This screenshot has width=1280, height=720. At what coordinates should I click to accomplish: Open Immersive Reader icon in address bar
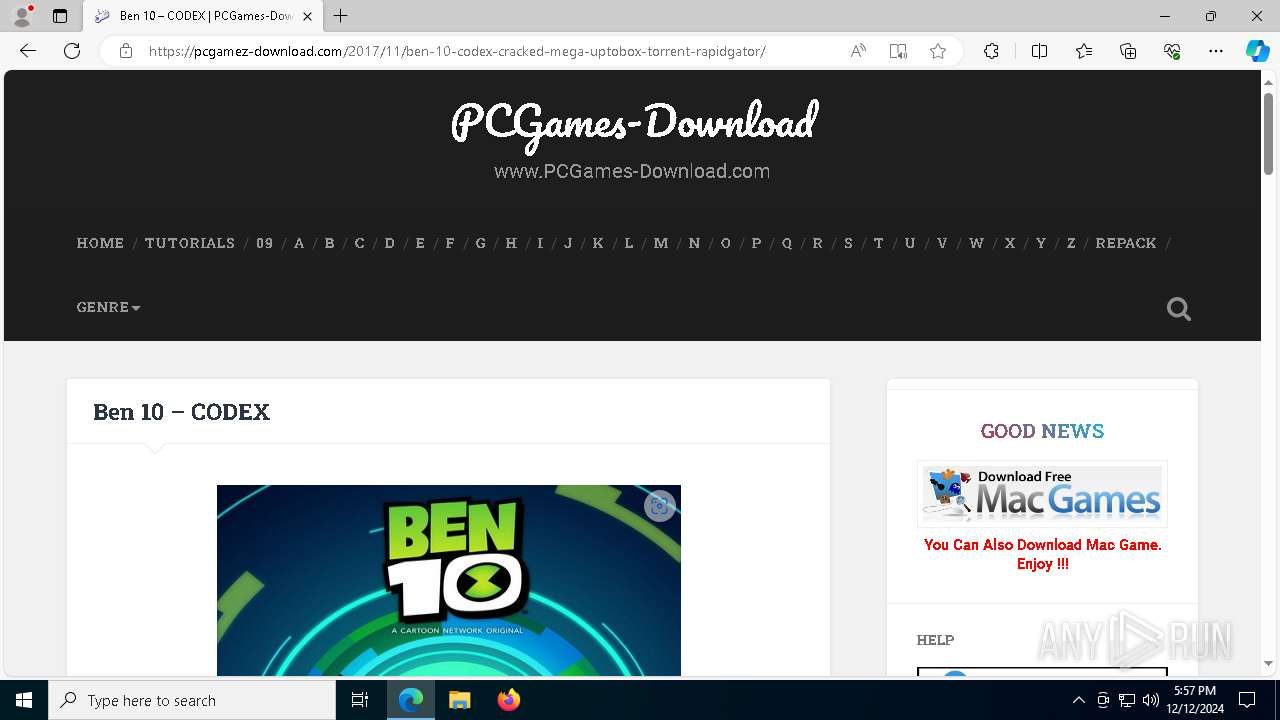[x=898, y=51]
